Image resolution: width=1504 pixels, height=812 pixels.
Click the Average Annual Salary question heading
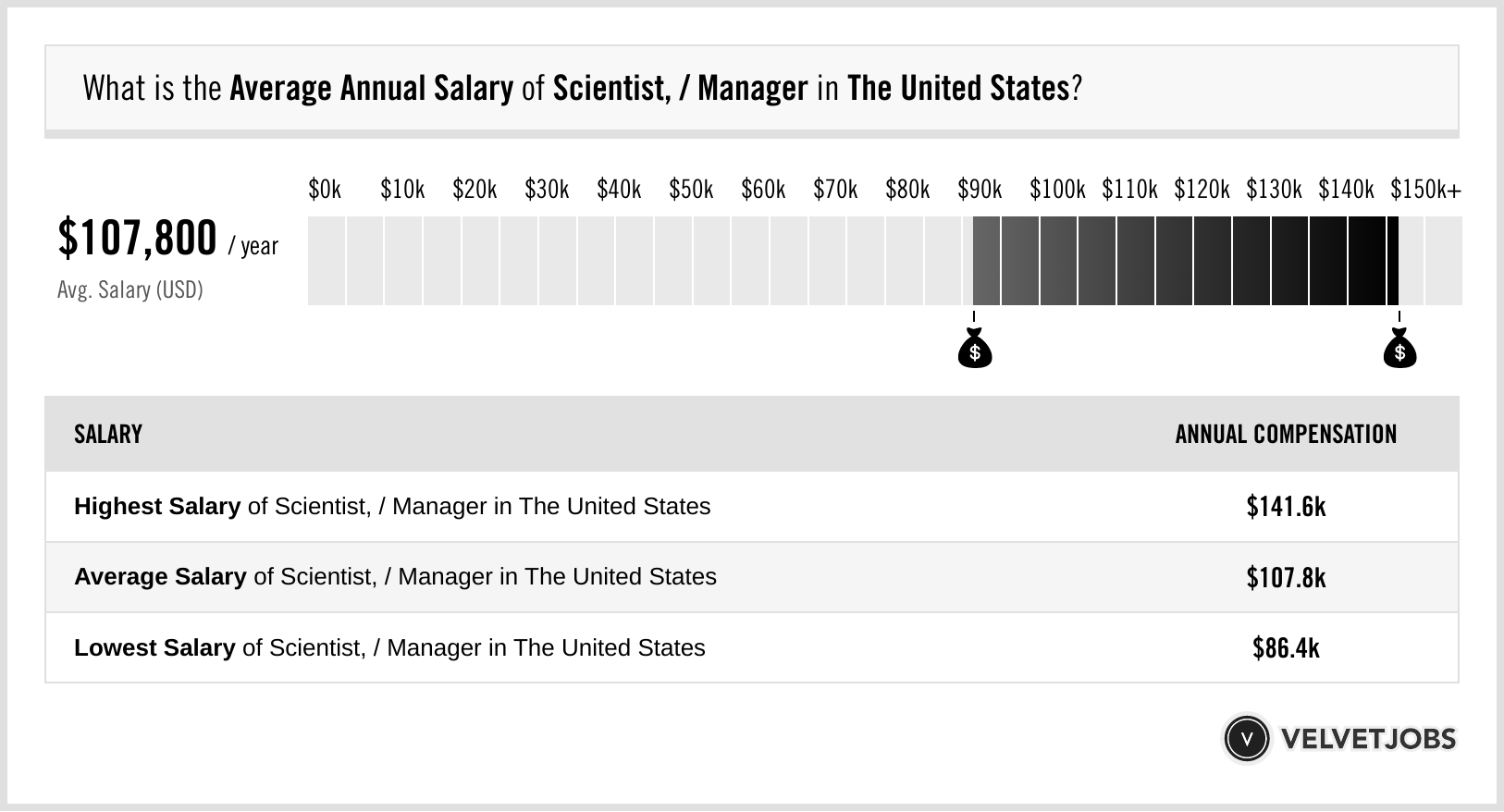[x=582, y=89]
